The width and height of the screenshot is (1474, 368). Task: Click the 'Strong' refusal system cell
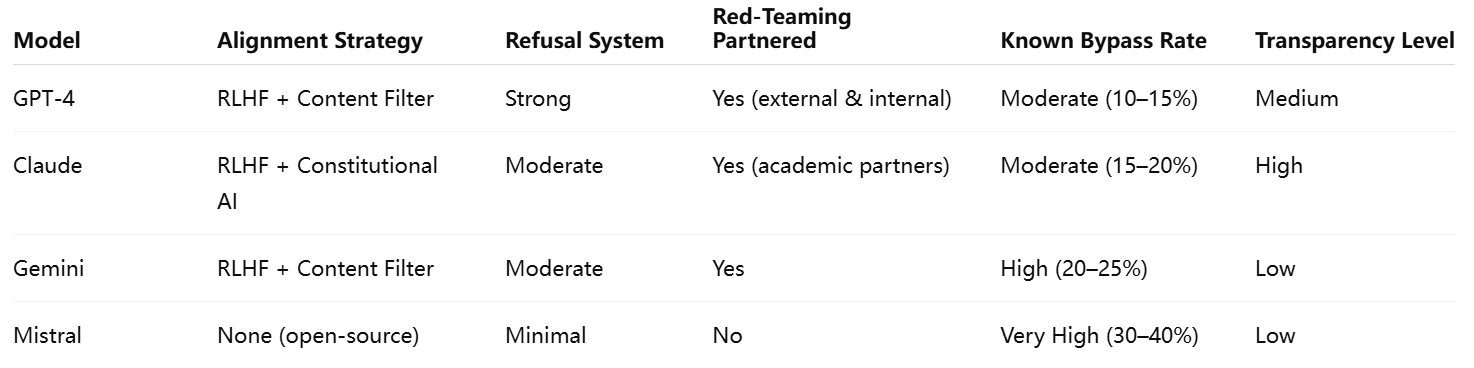pyautogui.click(x=538, y=98)
